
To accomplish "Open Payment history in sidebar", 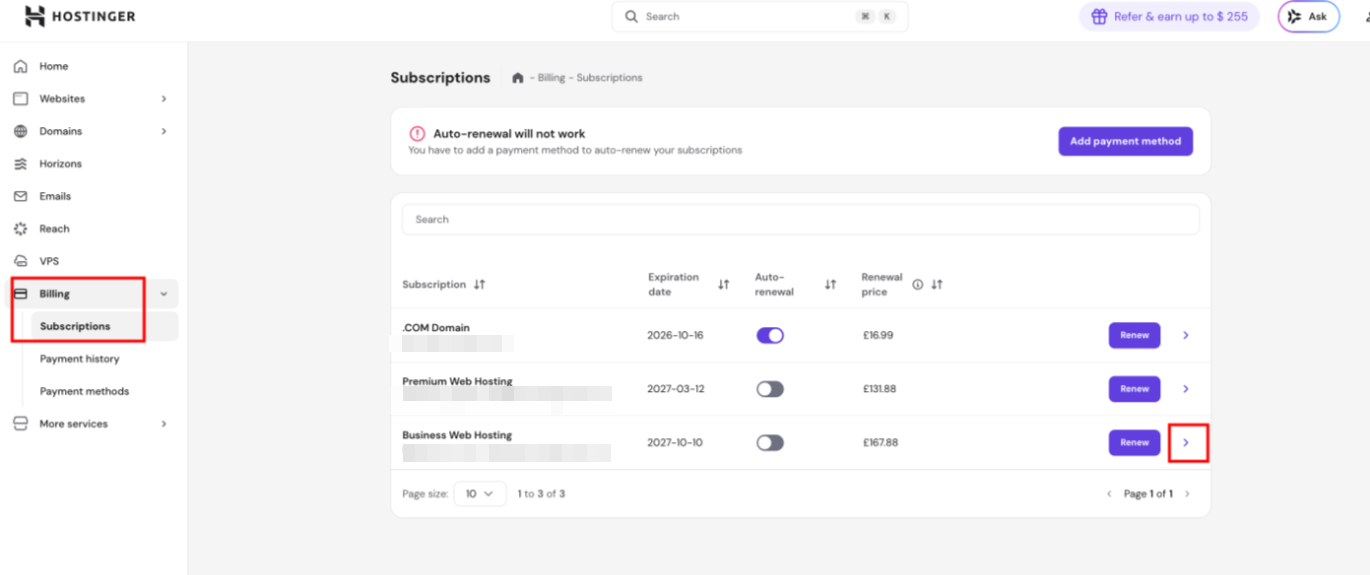I will click(x=79, y=359).
